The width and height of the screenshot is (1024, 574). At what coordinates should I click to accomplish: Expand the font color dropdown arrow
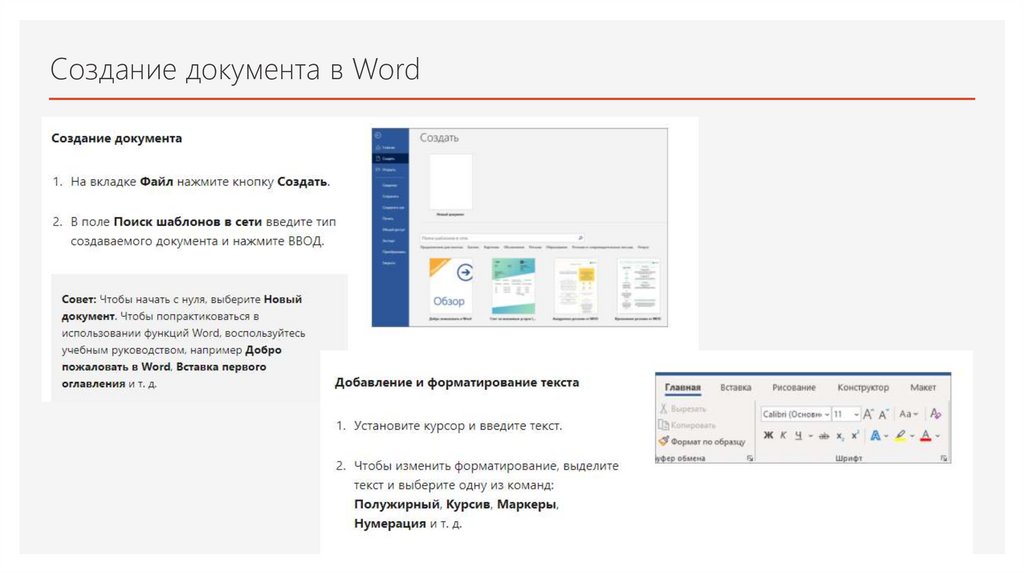click(x=938, y=436)
